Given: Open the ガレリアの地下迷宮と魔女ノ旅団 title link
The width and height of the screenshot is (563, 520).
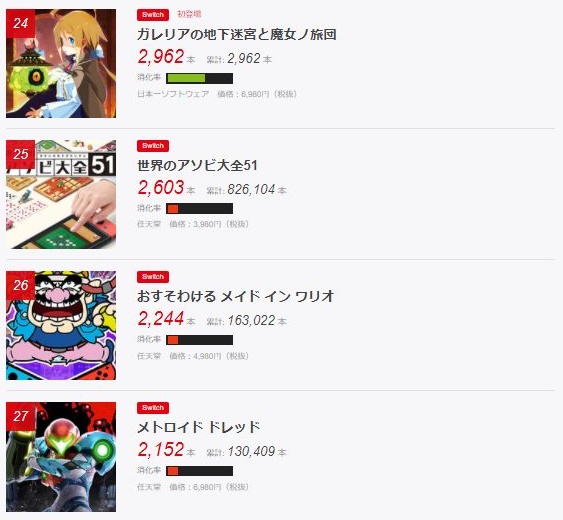Looking at the screenshot, I should tap(237, 34).
